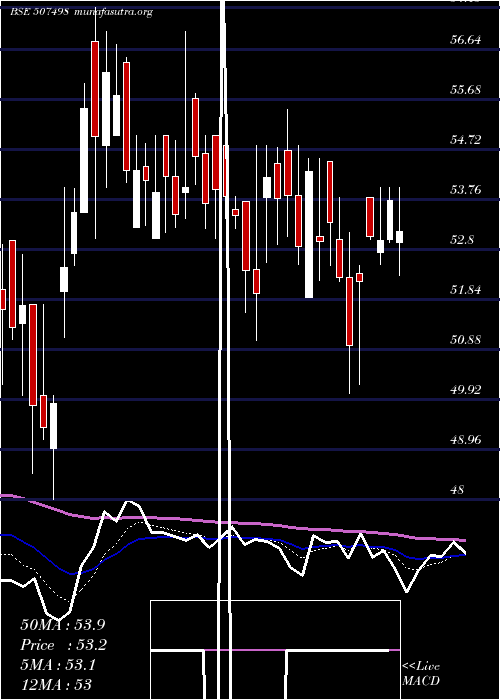
Task: Click the 54.72 price axis label
Action: [x=466, y=140]
